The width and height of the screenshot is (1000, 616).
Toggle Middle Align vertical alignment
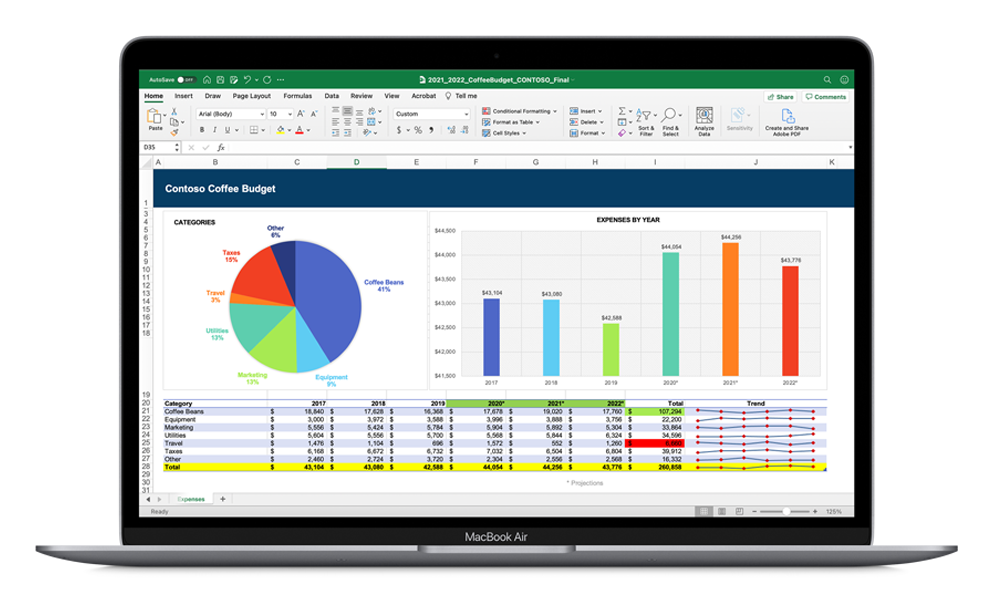[x=348, y=111]
